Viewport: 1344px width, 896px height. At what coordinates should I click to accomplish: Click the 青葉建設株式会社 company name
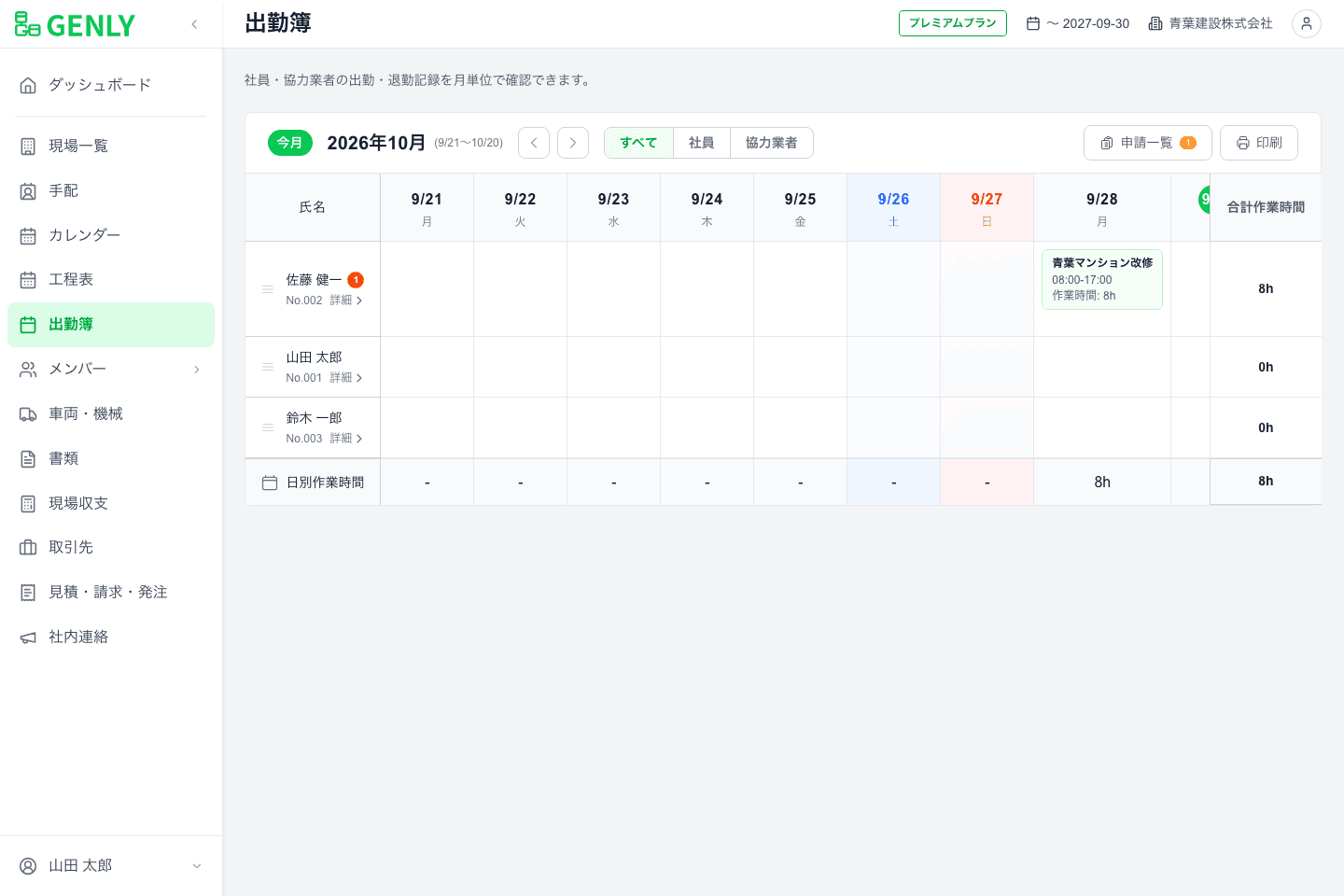tap(1221, 23)
